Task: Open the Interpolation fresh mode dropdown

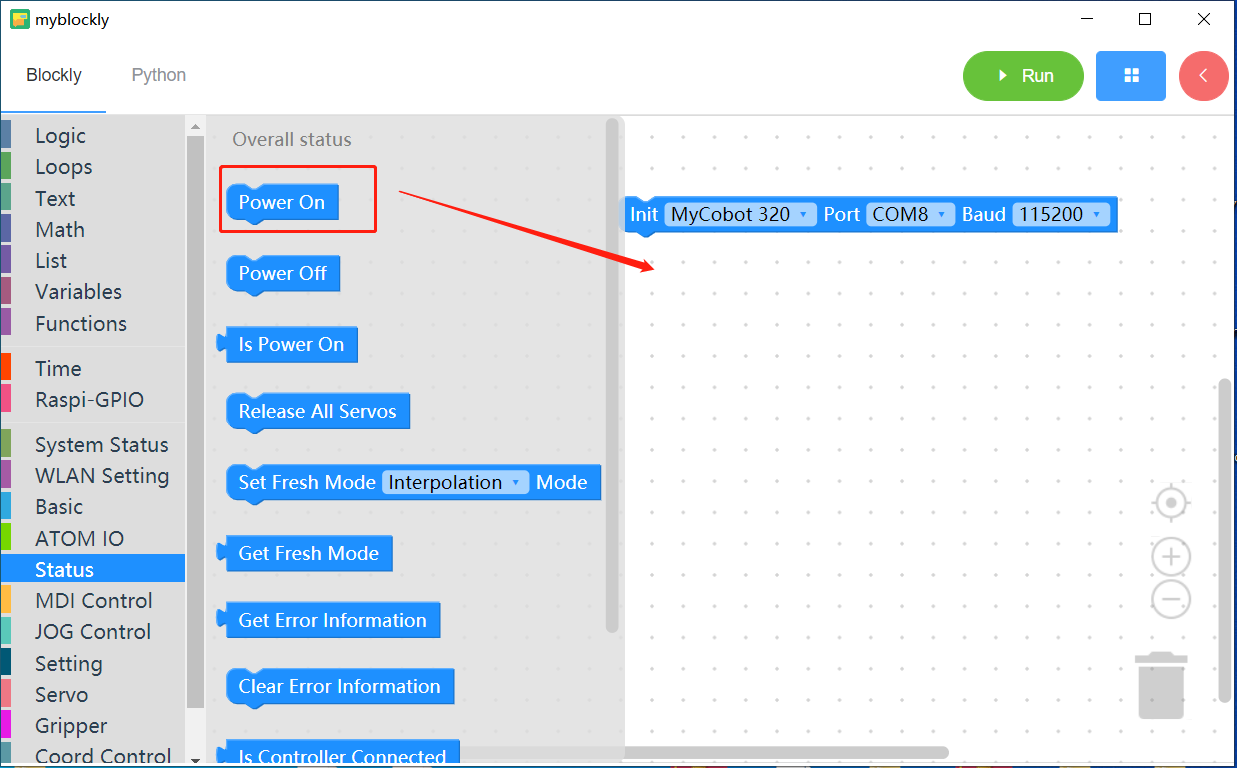Action: point(455,482)
